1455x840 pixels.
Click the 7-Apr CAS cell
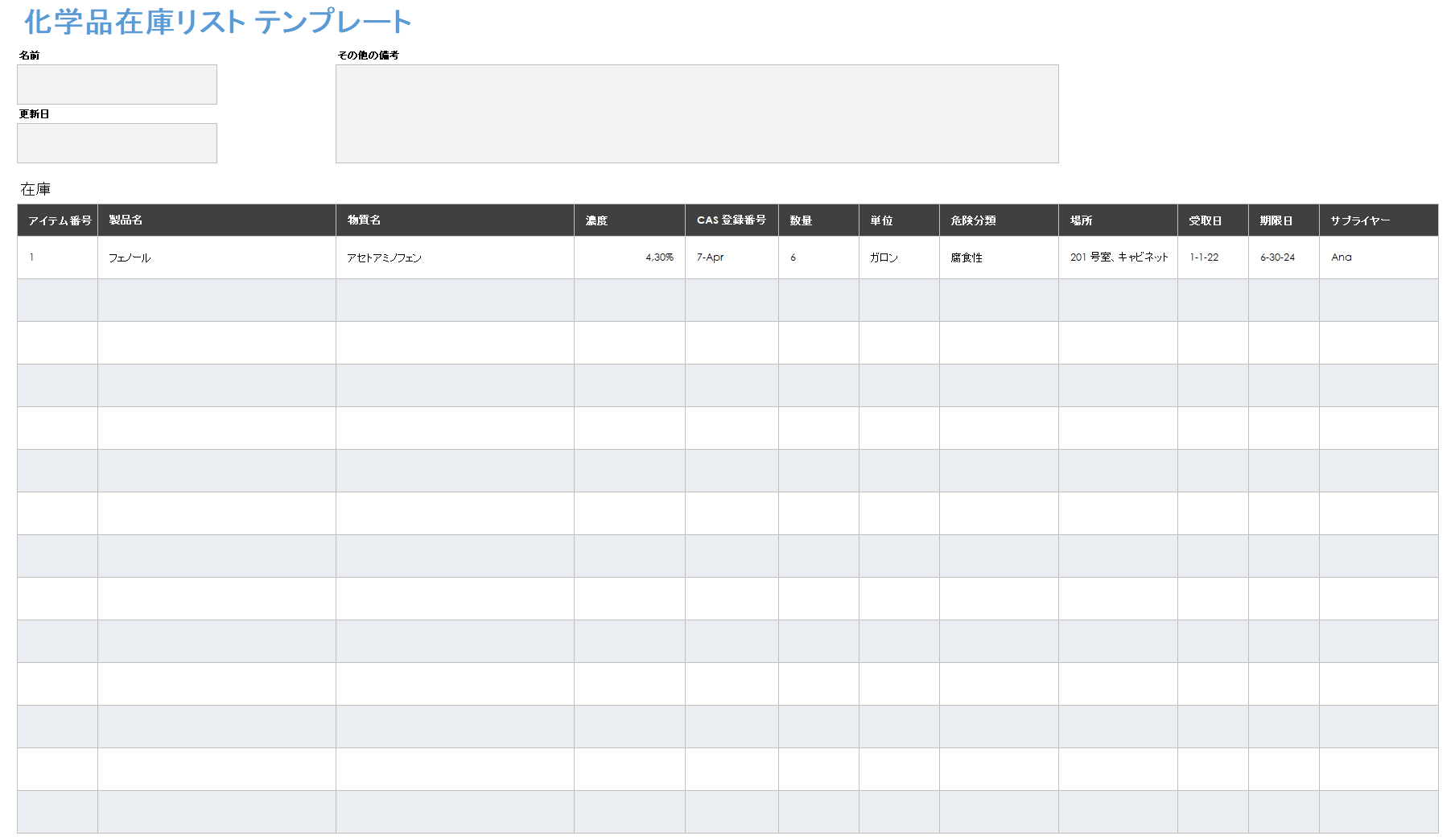[x=732, y=257]
